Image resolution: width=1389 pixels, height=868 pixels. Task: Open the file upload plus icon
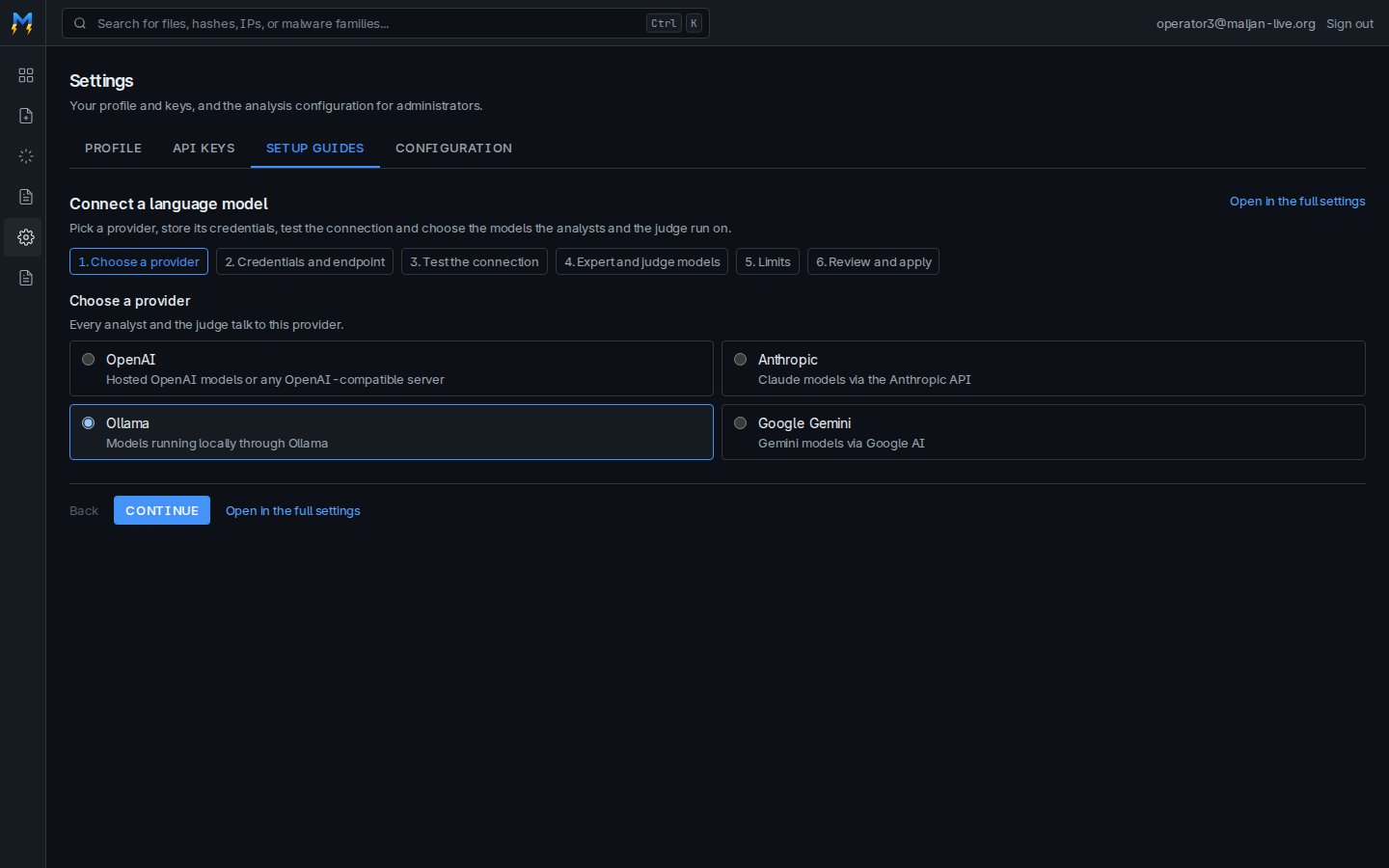click(x=26, y=116)
